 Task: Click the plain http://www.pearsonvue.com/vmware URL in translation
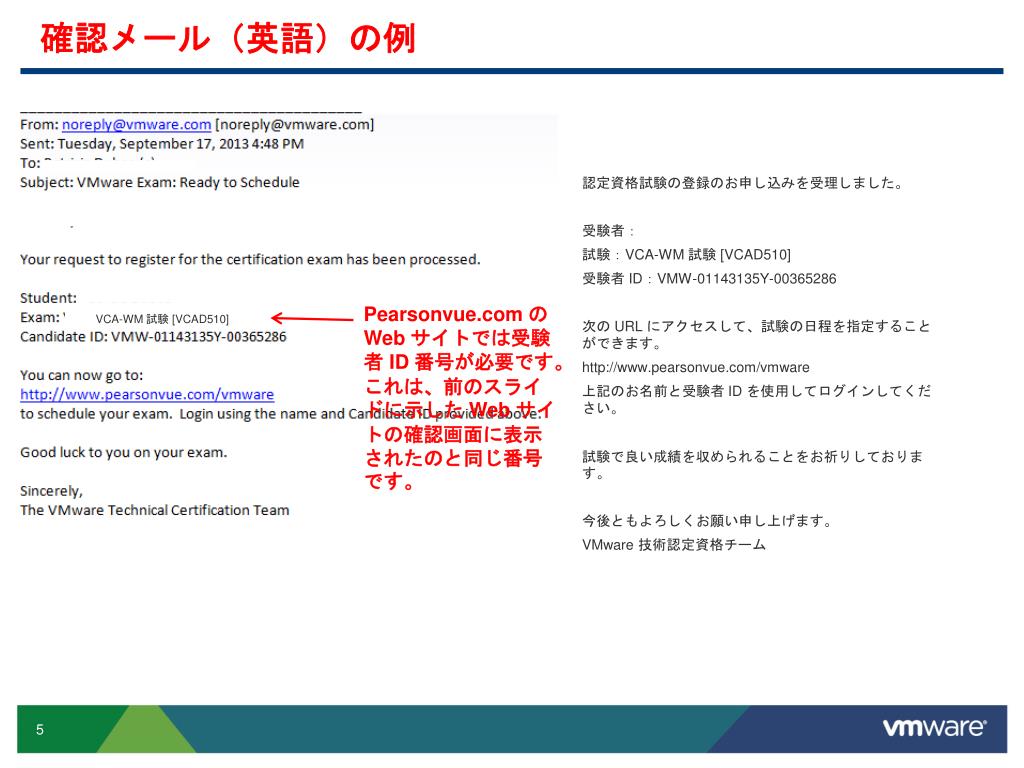click(696, 368)
